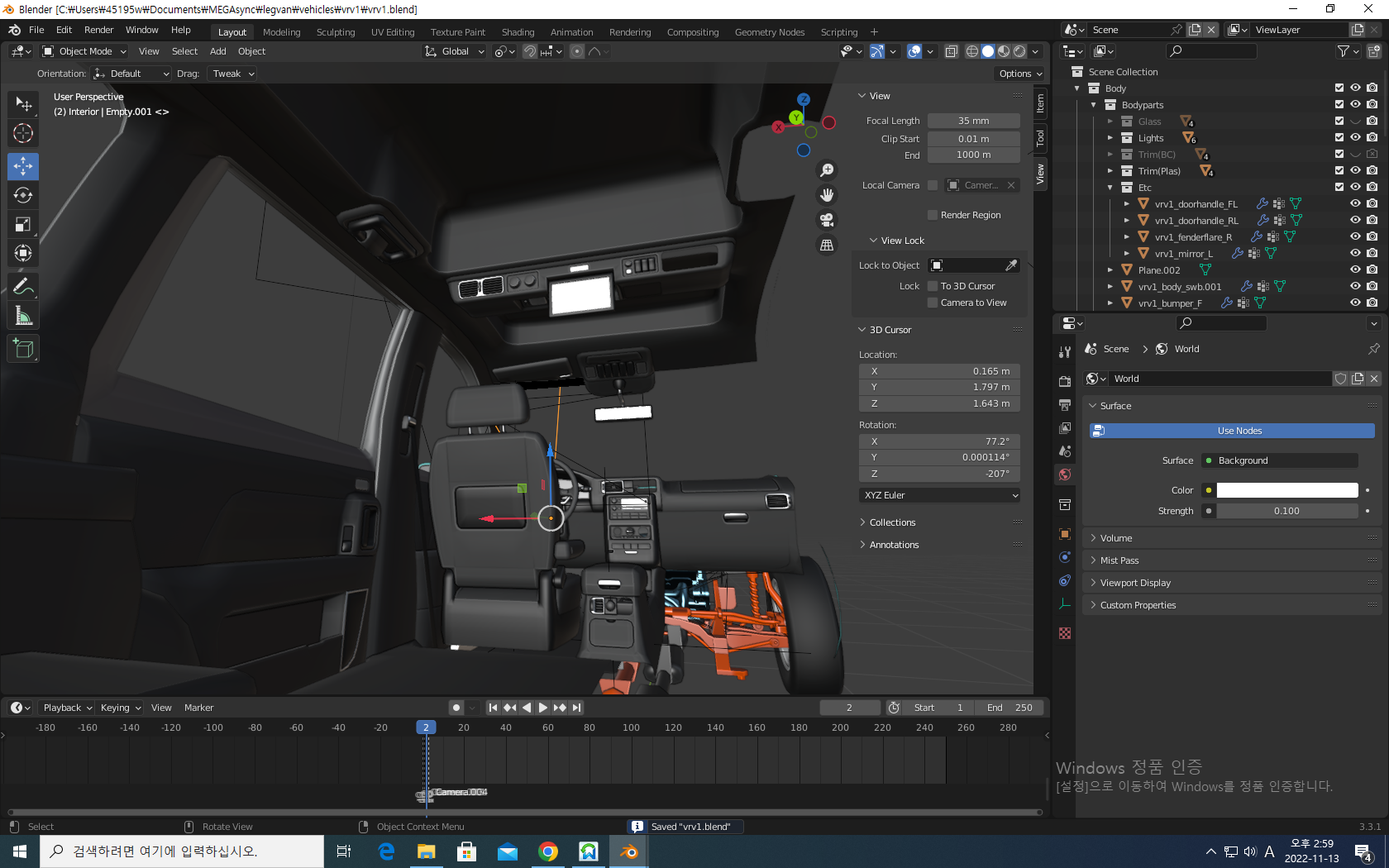The height and width of the screenshot is (868, 1389).
Task: Click the timeline play button
Action: (x=543, y=708)
